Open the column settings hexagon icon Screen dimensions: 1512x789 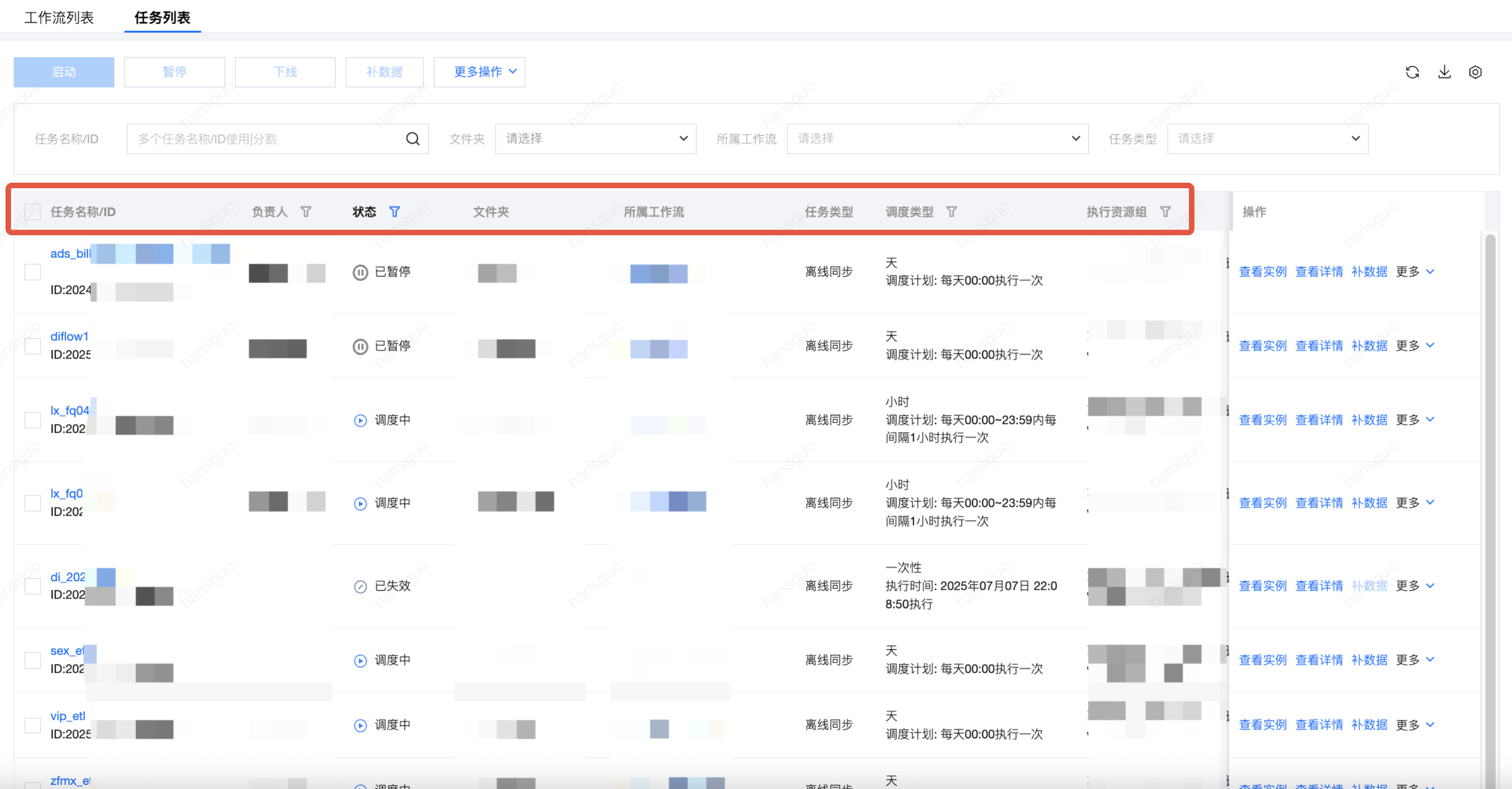coord(1475,72)
